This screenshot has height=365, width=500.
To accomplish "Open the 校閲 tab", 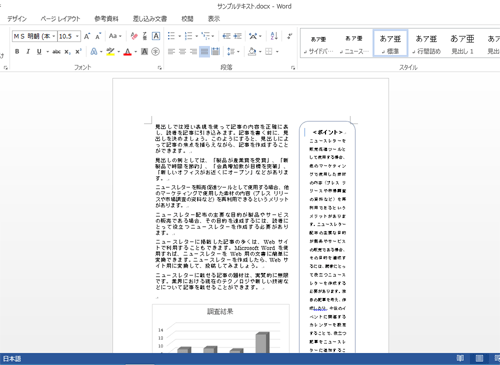I will [187, 19].
